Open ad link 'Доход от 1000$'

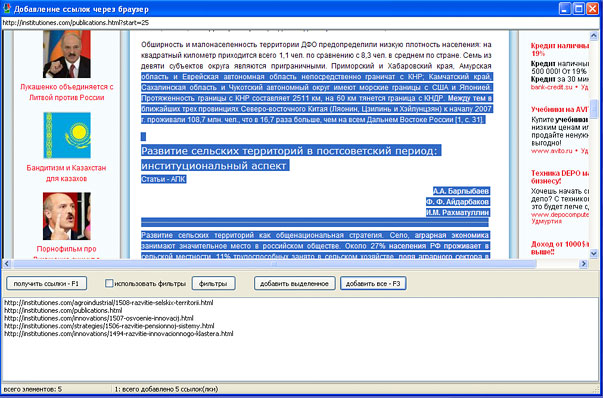pos(560,248)
